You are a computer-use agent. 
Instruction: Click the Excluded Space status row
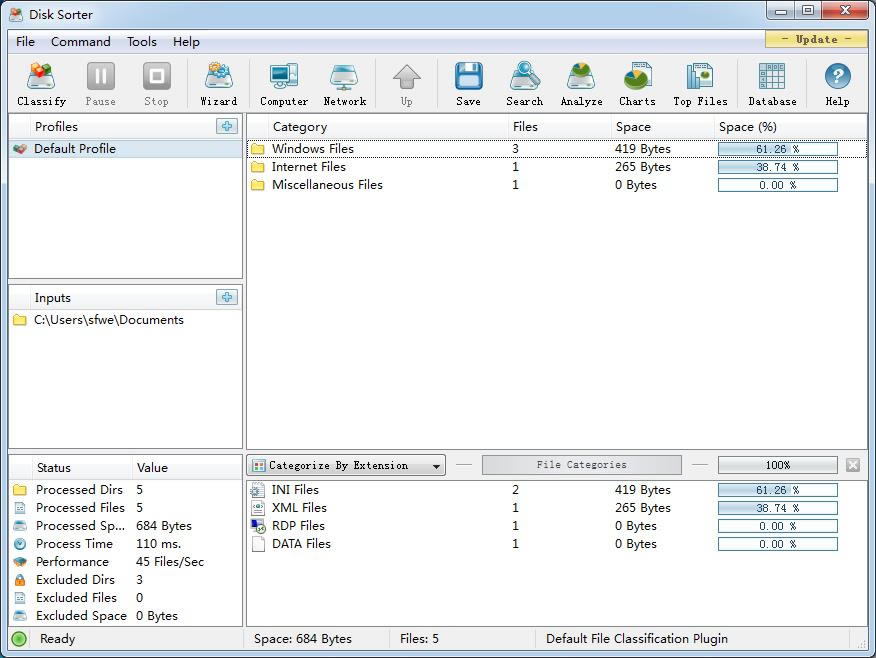coord(126,616)
